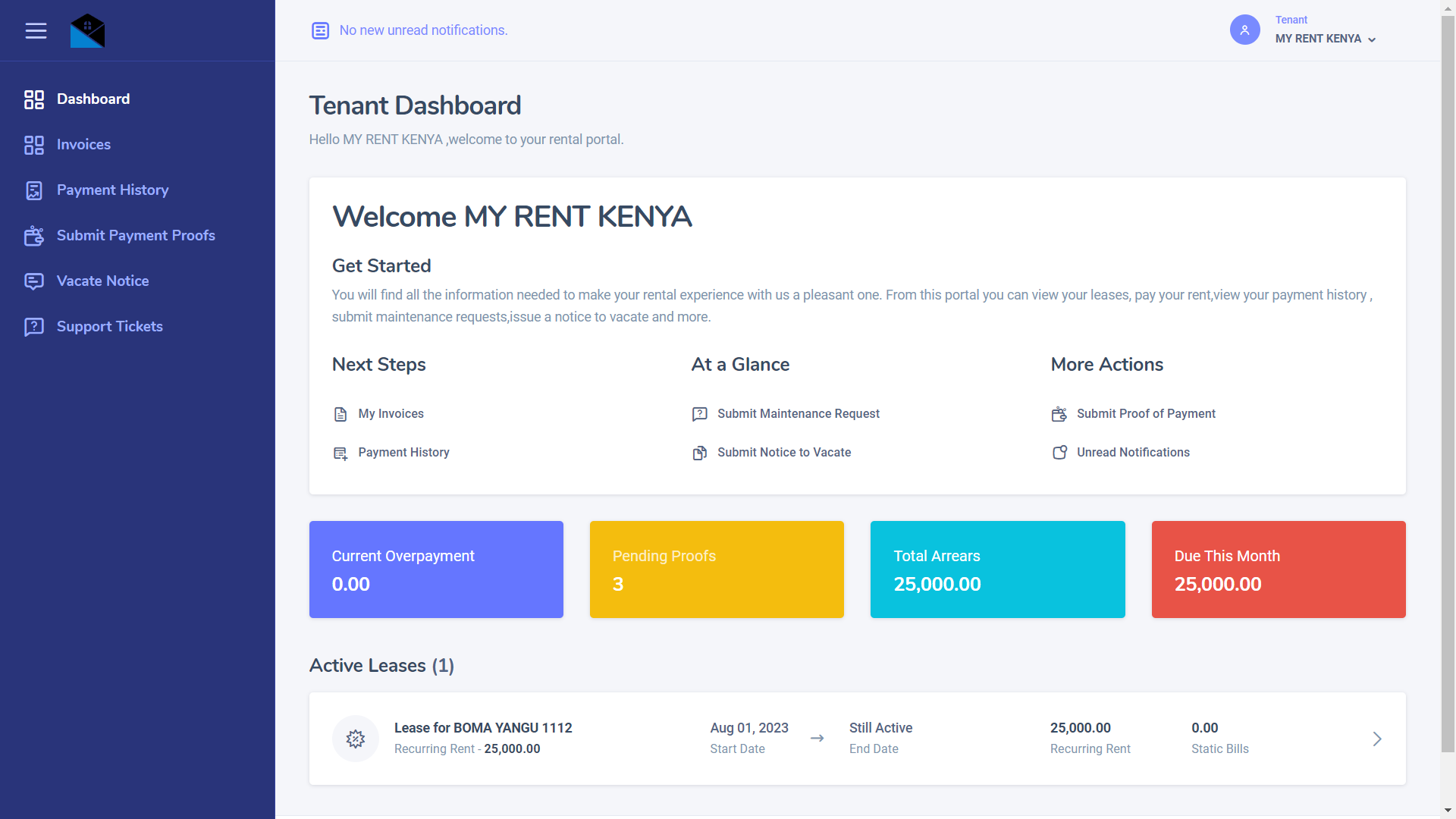Open Dashboard in sidebar
Viewport: 1456px width, 819px height.
click(93, 99)
